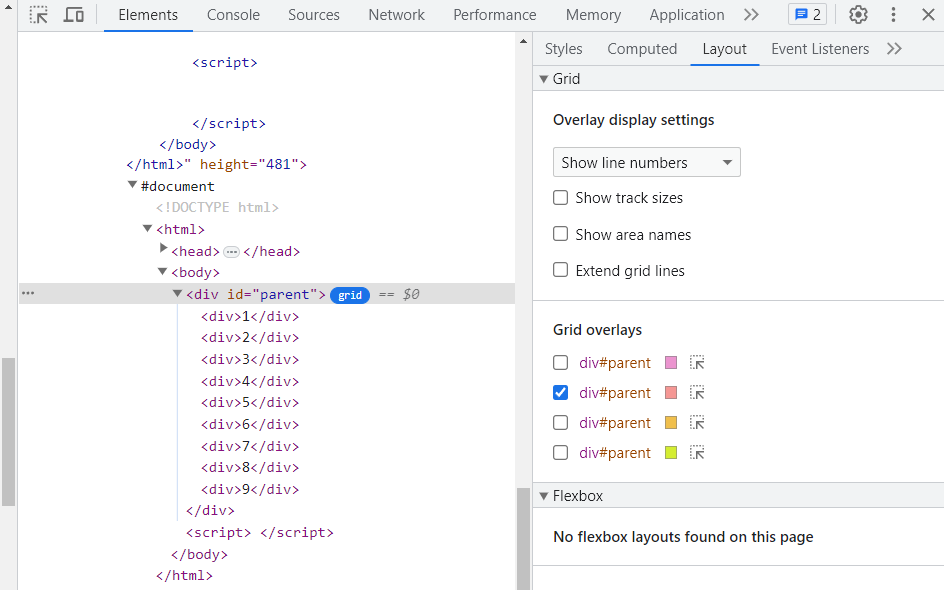Image resolution: width=944 pixels, height=590 pixels.
Task: Enable Show track sizes checkbox
Action: (561, 198)
